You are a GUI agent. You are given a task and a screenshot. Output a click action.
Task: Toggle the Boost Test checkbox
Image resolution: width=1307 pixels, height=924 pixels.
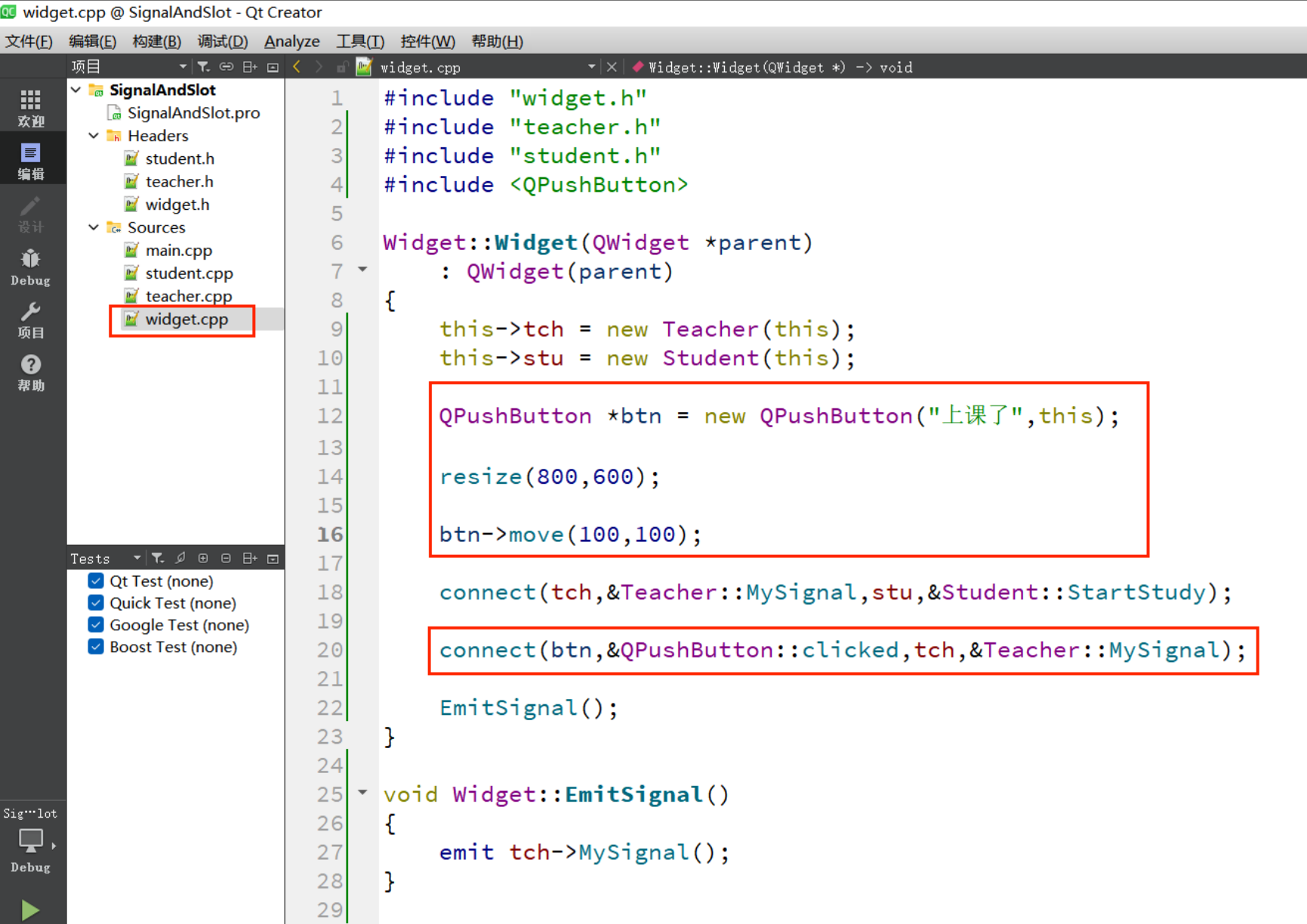[96, 646]
